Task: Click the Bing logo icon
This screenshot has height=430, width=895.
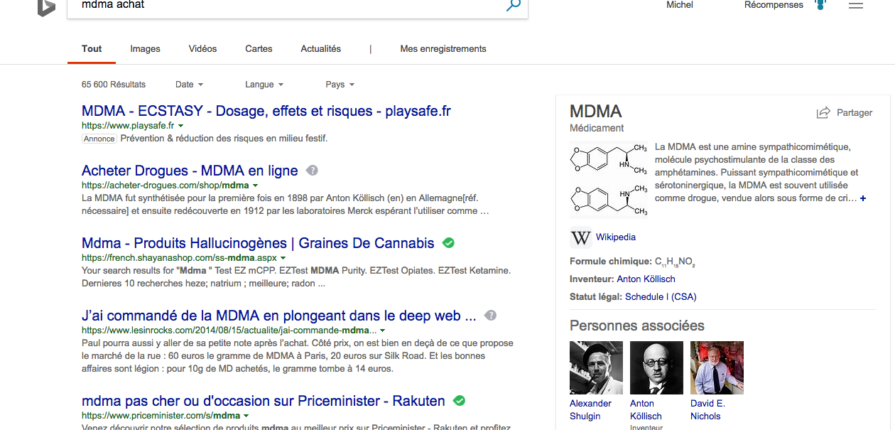Action: pos(46,7)
